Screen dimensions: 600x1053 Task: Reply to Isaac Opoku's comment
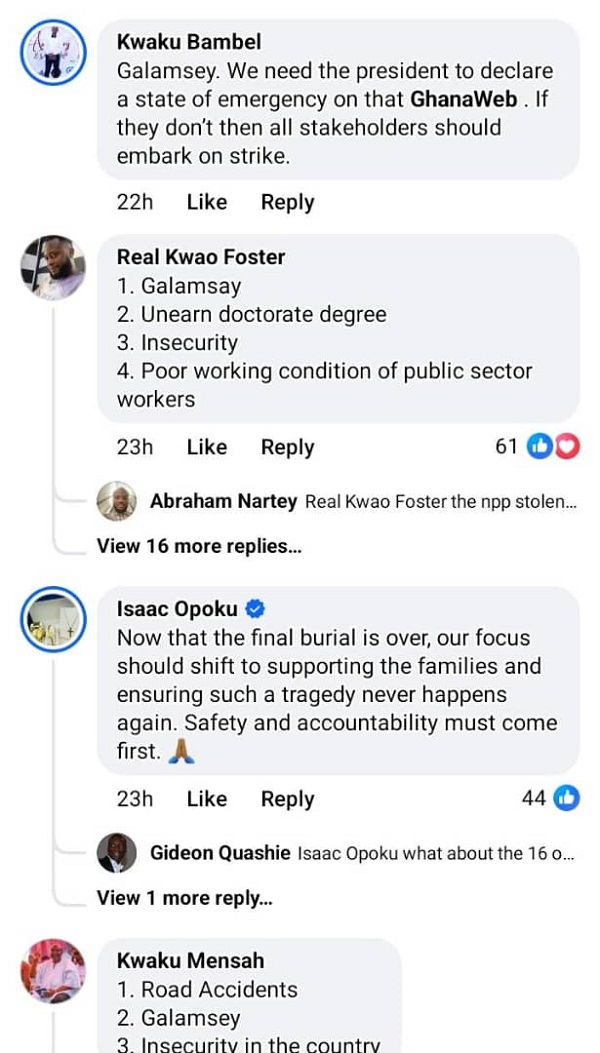tap(287, 799)
